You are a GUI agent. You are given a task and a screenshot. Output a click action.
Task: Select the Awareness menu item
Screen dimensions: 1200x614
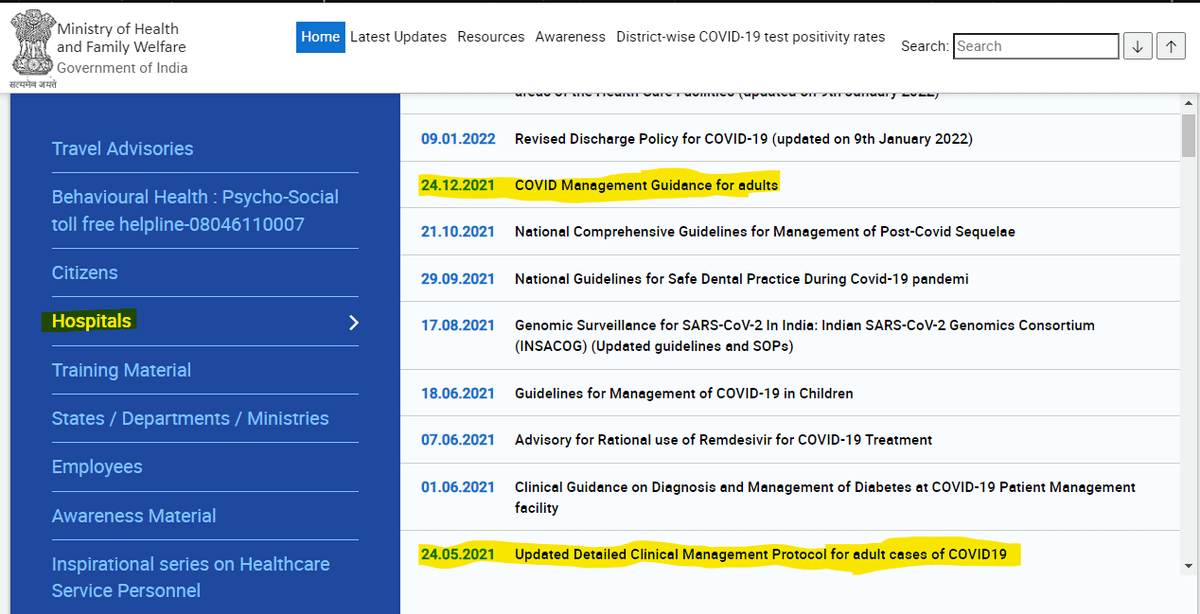coord(570,37)
